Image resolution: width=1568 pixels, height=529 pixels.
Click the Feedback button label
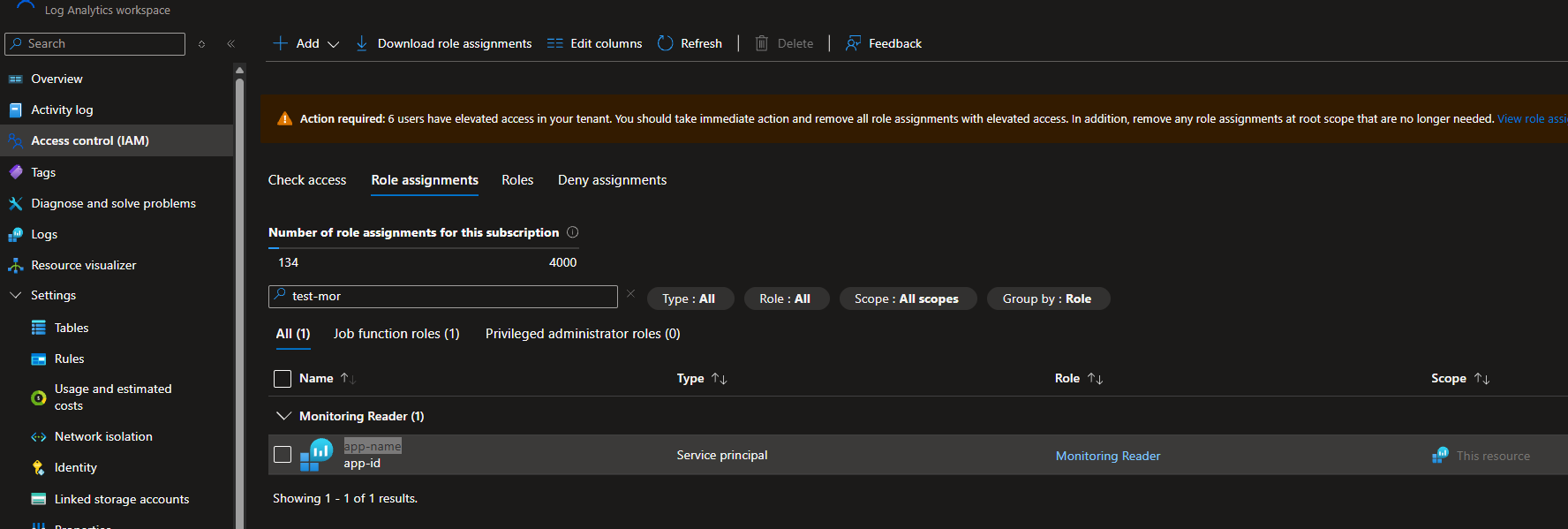pos(895,43)
